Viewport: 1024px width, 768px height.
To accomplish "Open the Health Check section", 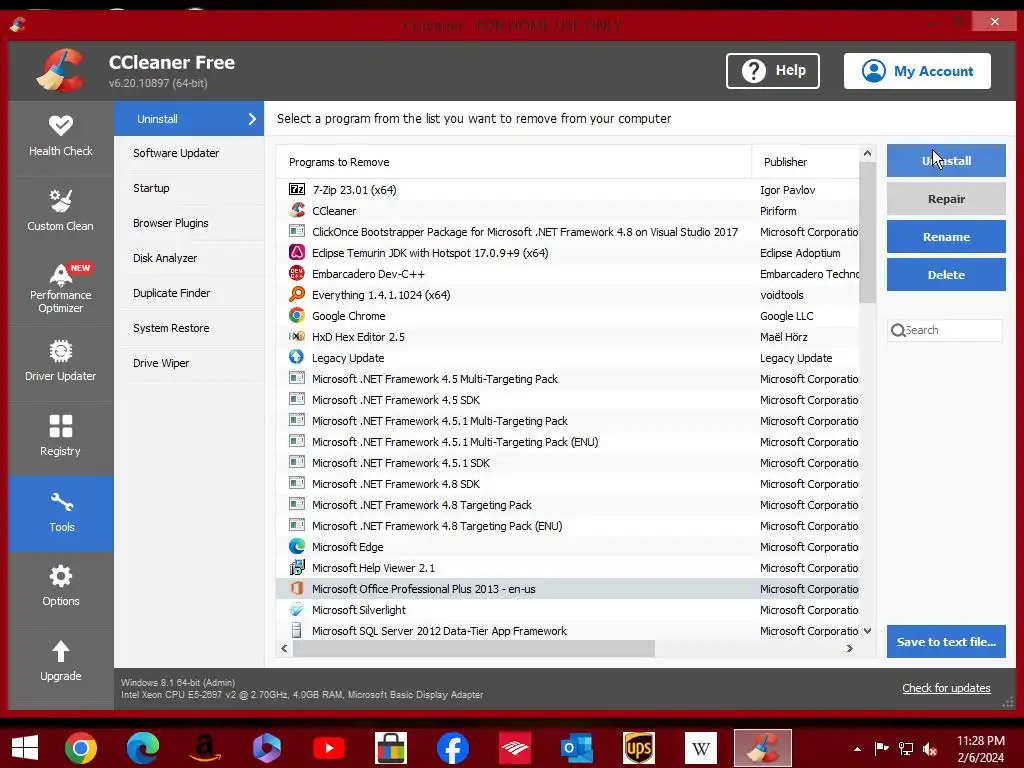I will pos(61,137).
